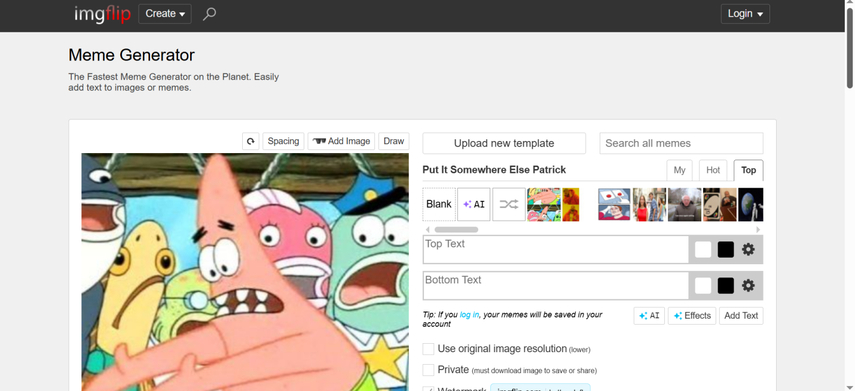Switch to the Hot templates tab
Viewport: 855px width, 391px height.
713,170
